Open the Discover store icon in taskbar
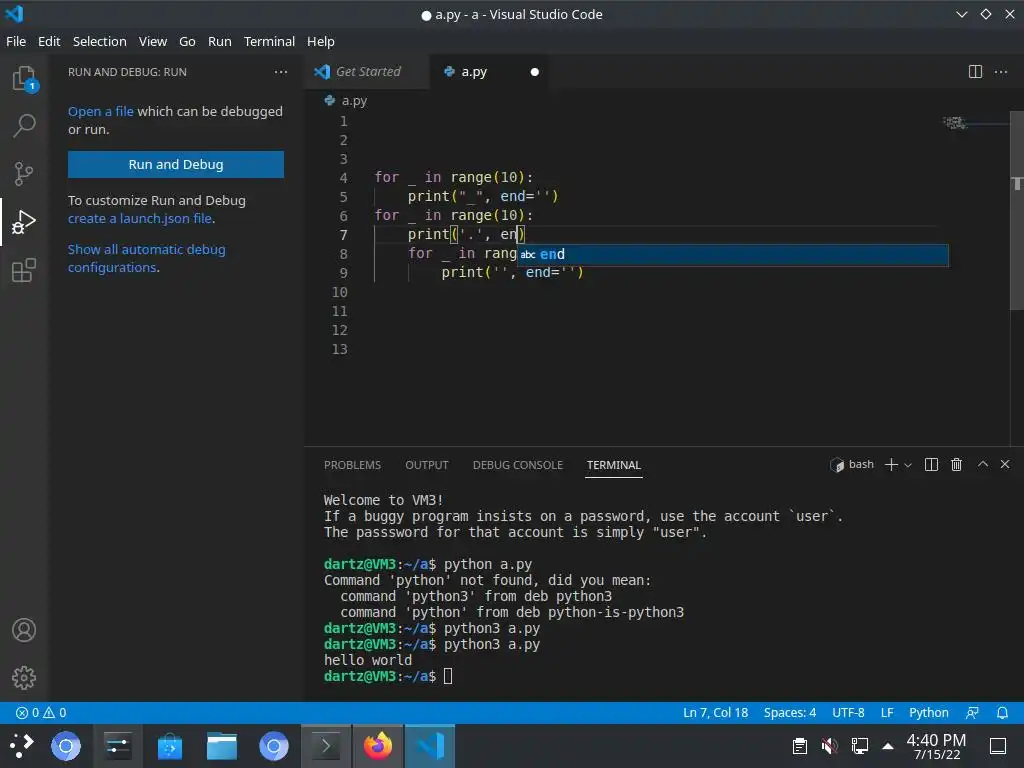Screen dimensions: 1024x768 tap(170, 746)
